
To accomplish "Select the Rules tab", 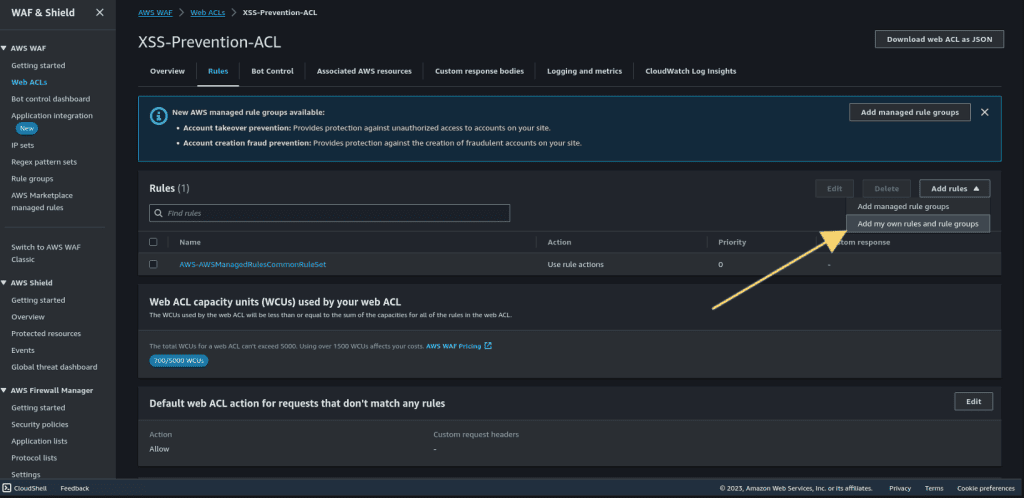I will tap(218, 71).
